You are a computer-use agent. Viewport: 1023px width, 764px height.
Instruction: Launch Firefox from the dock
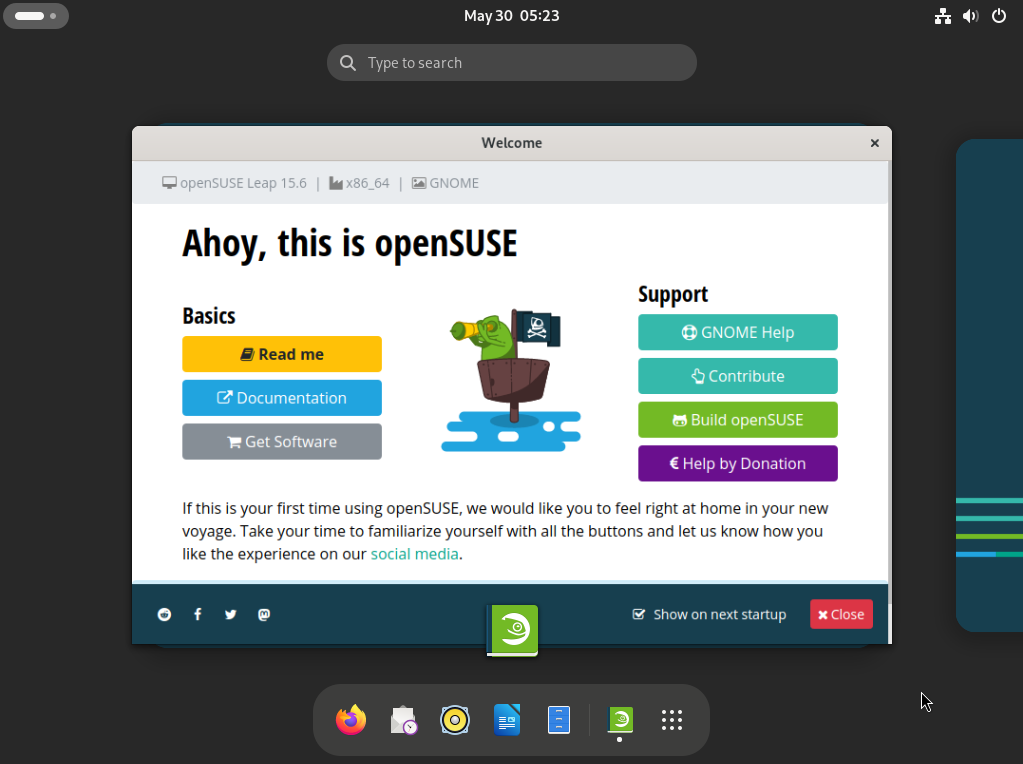click(351, 720)
